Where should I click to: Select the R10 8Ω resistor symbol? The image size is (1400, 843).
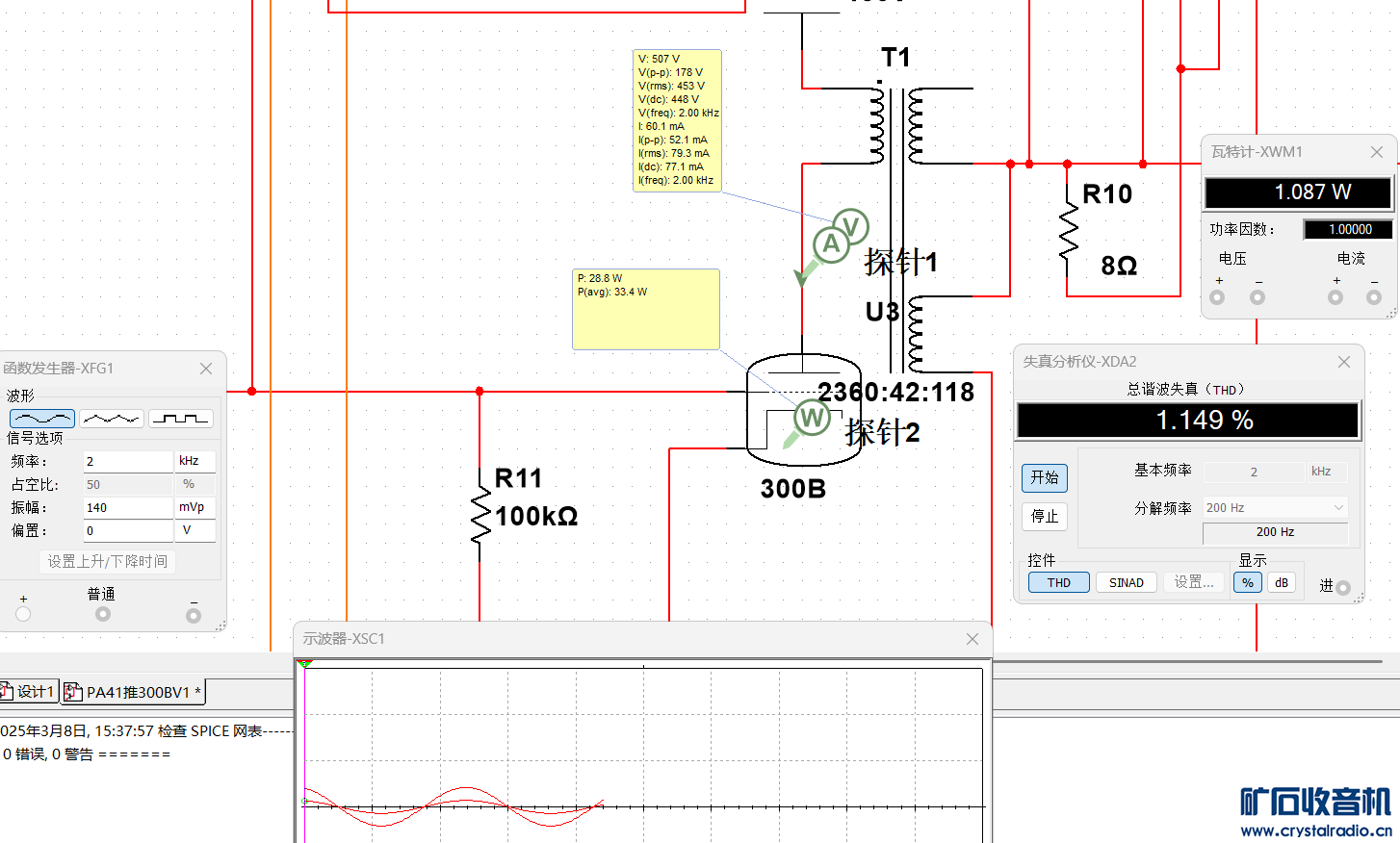coord(1068,231)
